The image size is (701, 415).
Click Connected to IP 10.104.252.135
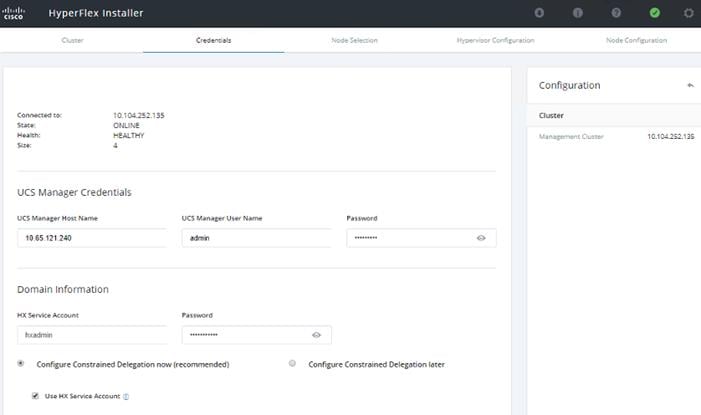pyautogui.click(x=139, y=115)
